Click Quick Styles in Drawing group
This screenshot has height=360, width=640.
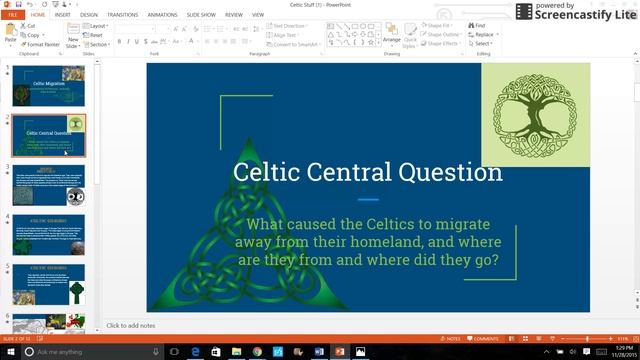(x=409, y=36)
